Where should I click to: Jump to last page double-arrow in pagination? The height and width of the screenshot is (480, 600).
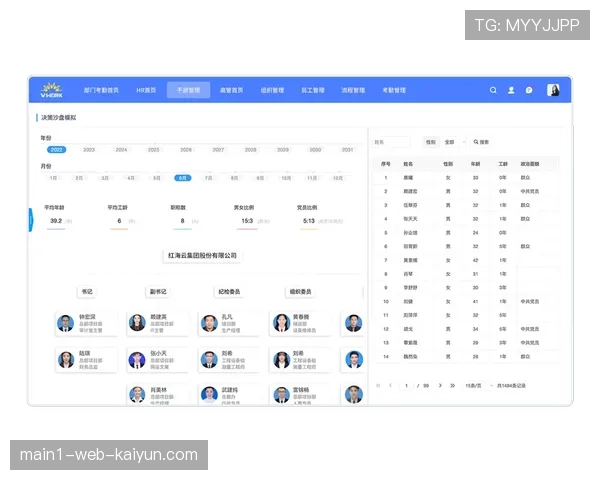point(453,385)
